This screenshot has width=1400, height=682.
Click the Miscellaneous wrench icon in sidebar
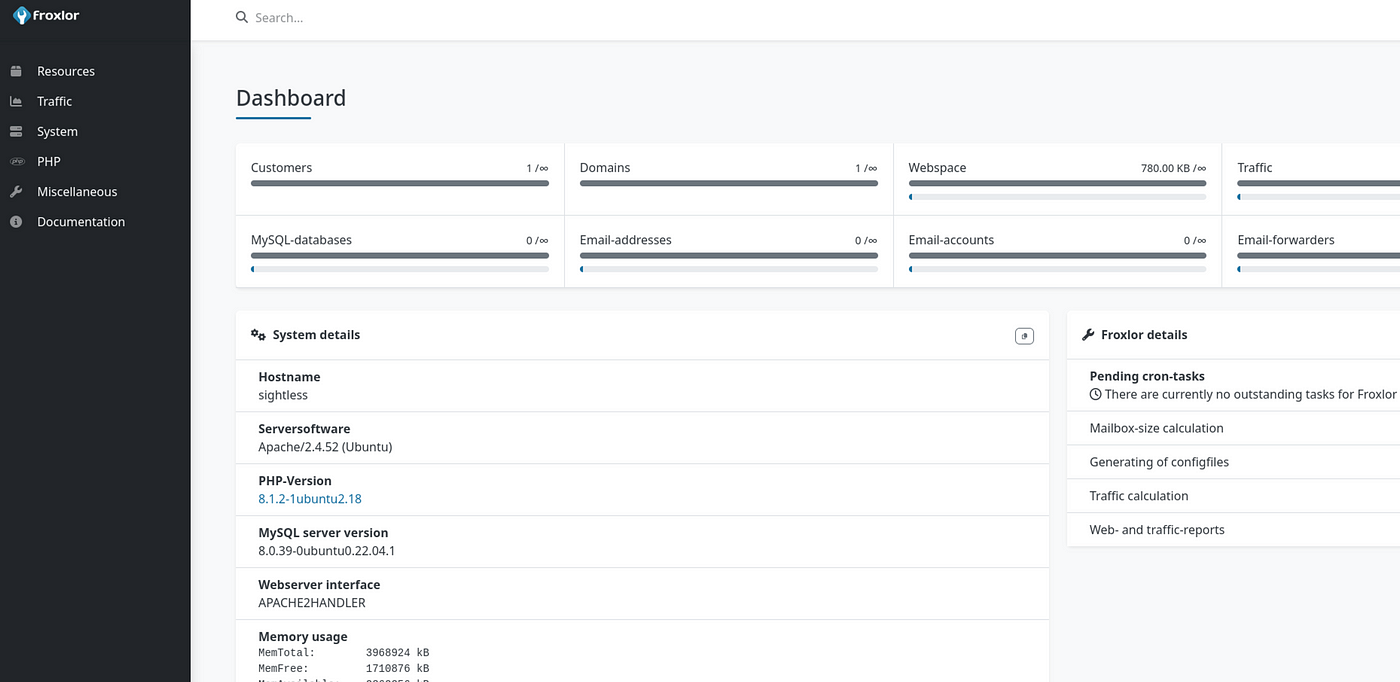pos(16,191)
